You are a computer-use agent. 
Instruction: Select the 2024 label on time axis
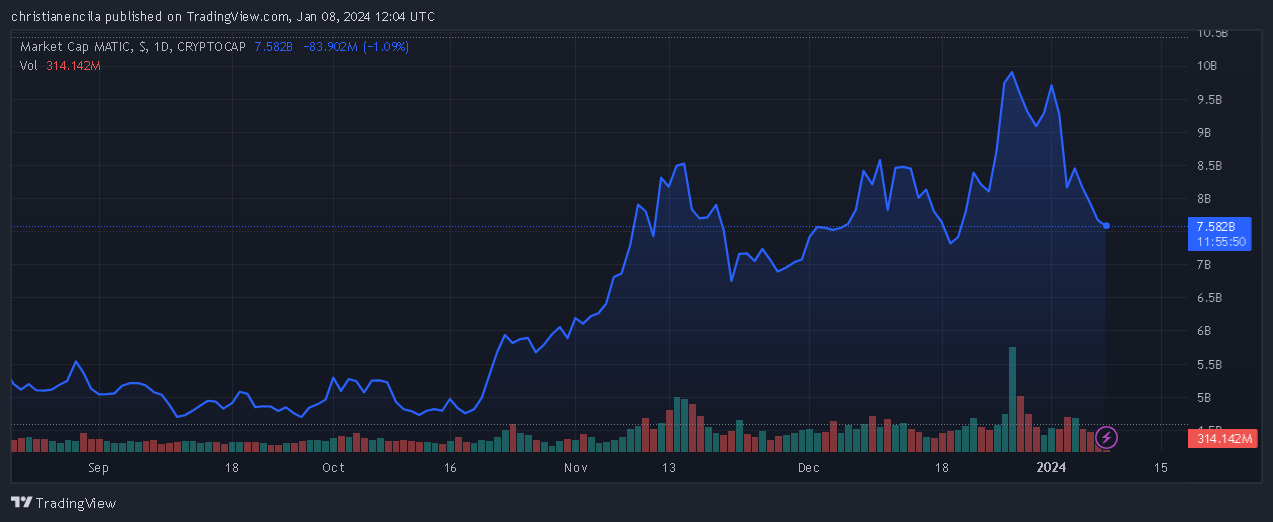(x=1051, y=467)
